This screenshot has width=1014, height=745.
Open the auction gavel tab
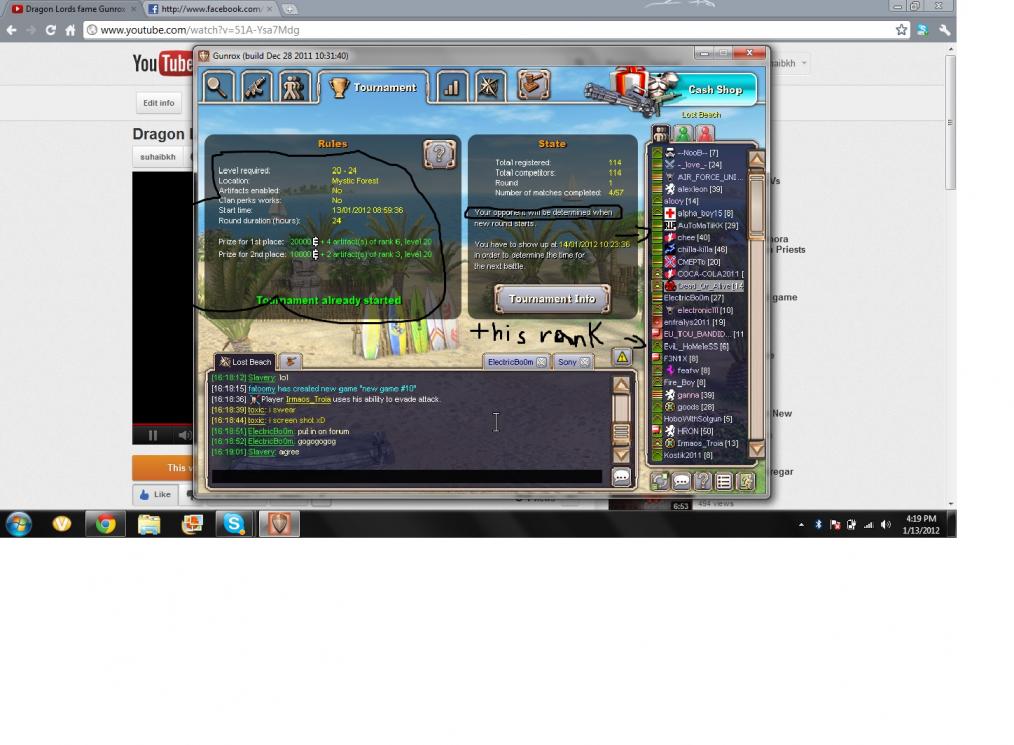(x=532, y=86)
